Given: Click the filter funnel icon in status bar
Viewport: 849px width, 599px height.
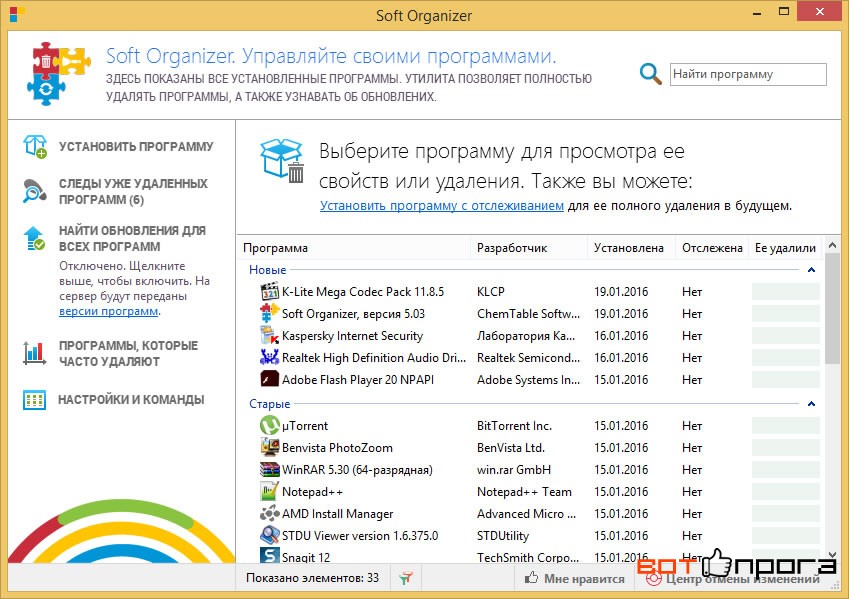Looking at the screenshot, I should [406, 578].
